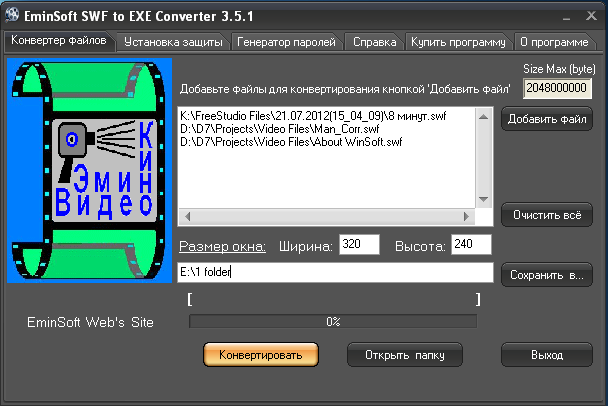Focus the Высота height field
Viewport: 608px width, 406px height.
[x=471, y=244]
